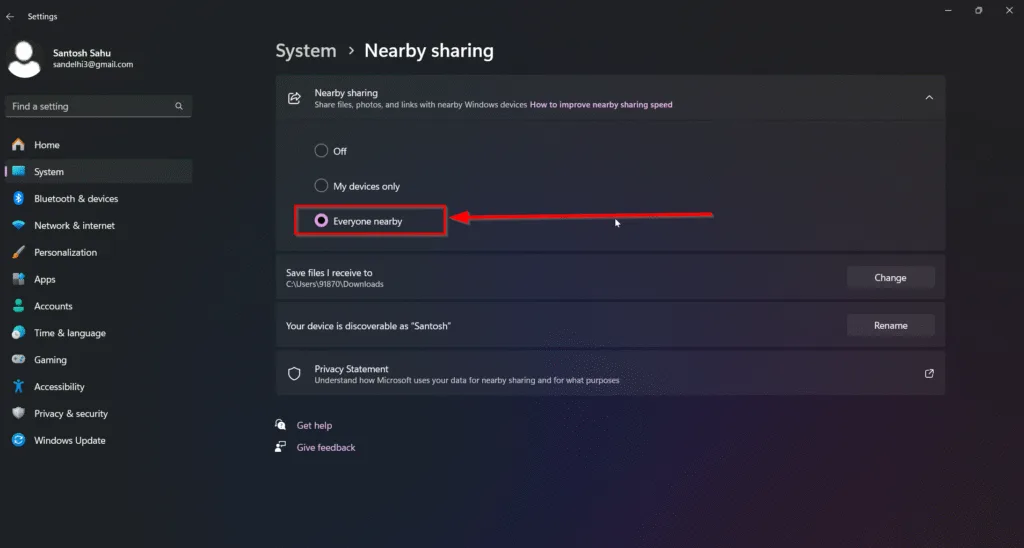Open Time & language settings

(98, 332)
